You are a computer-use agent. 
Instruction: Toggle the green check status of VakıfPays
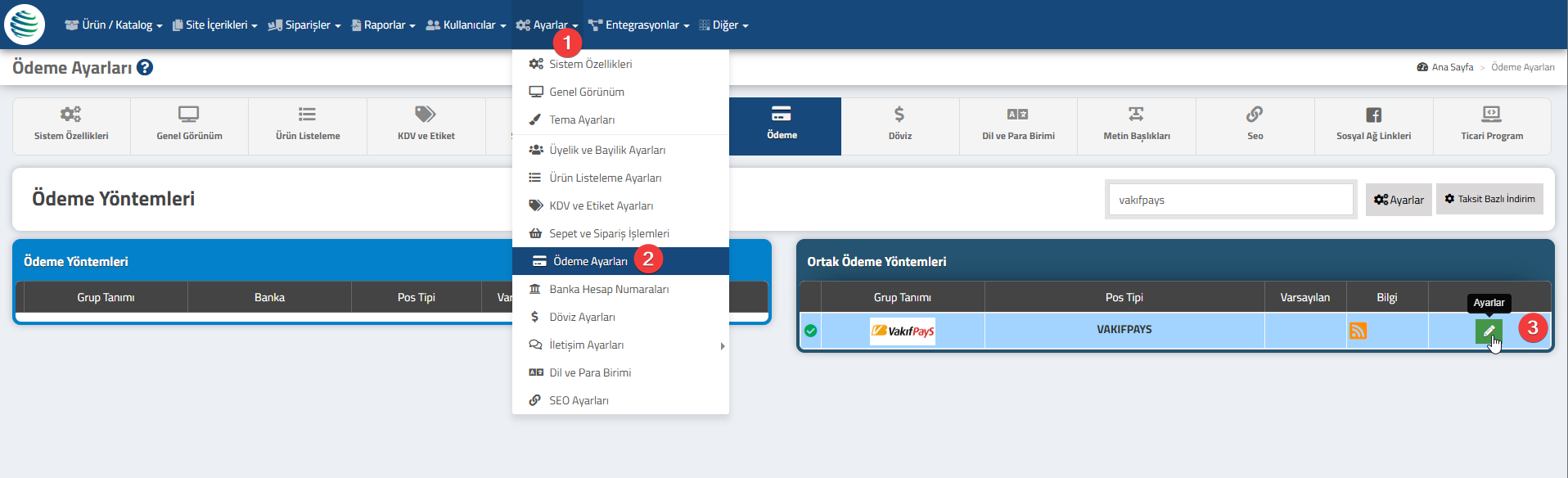pyautogui.click(x=810, y=331)
